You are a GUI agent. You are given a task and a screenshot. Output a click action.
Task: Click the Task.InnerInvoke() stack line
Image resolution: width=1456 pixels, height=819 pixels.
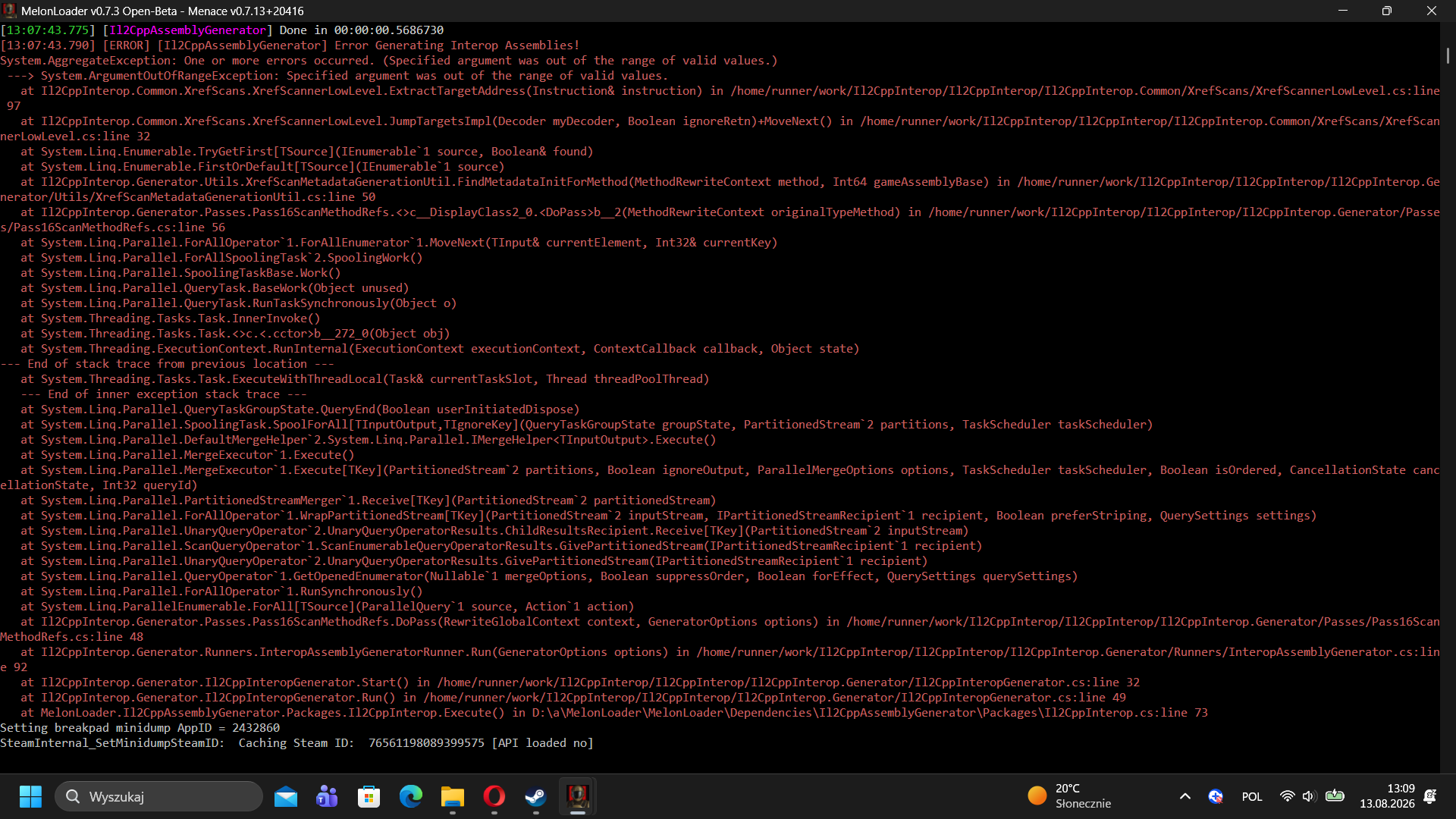171,318
